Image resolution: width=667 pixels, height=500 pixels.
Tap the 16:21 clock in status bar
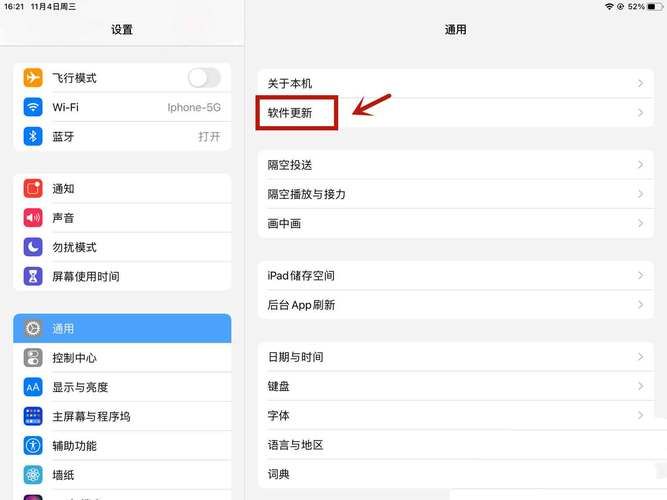14,6
